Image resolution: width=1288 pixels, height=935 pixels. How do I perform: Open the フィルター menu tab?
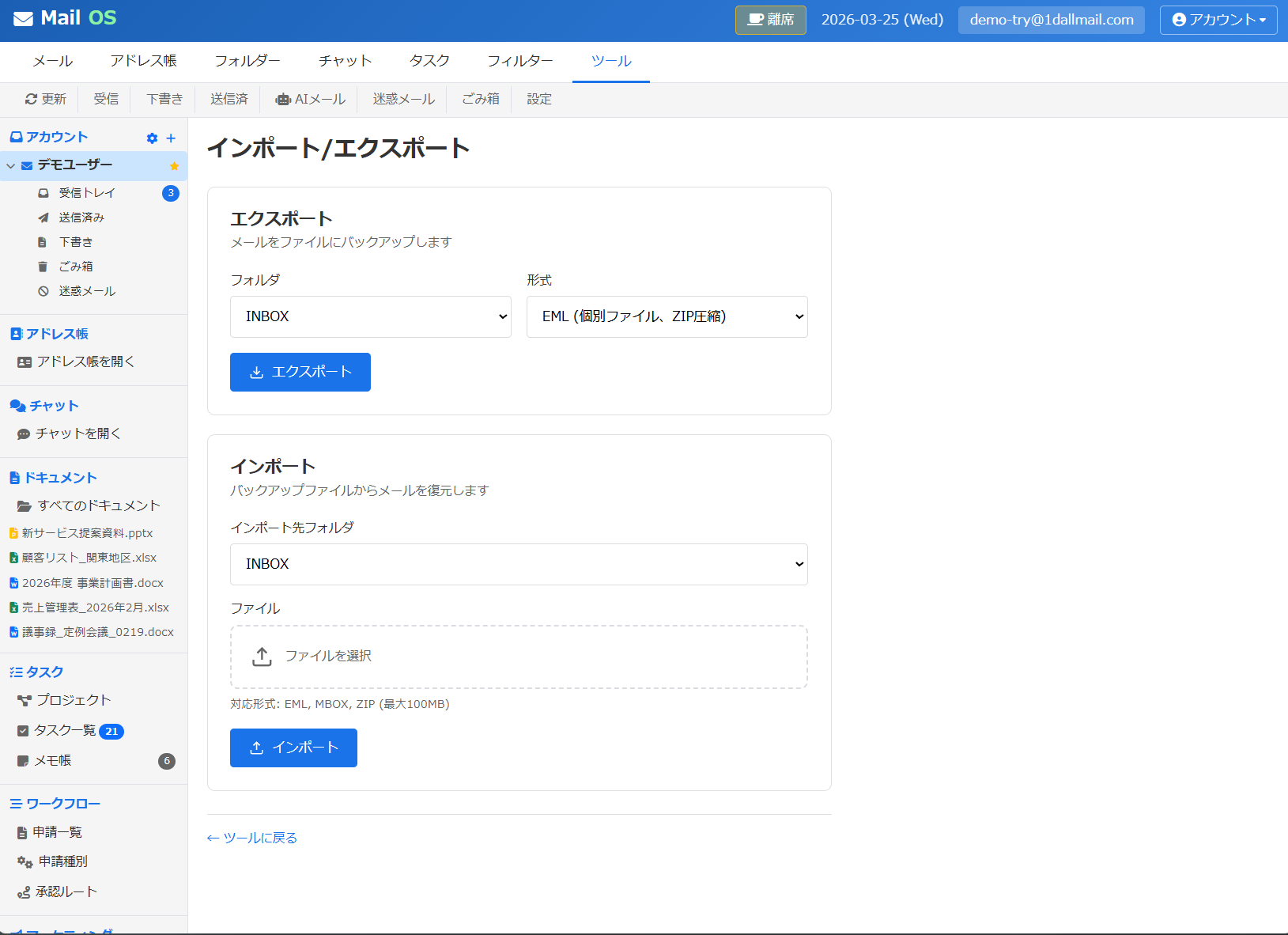(520, 61)
